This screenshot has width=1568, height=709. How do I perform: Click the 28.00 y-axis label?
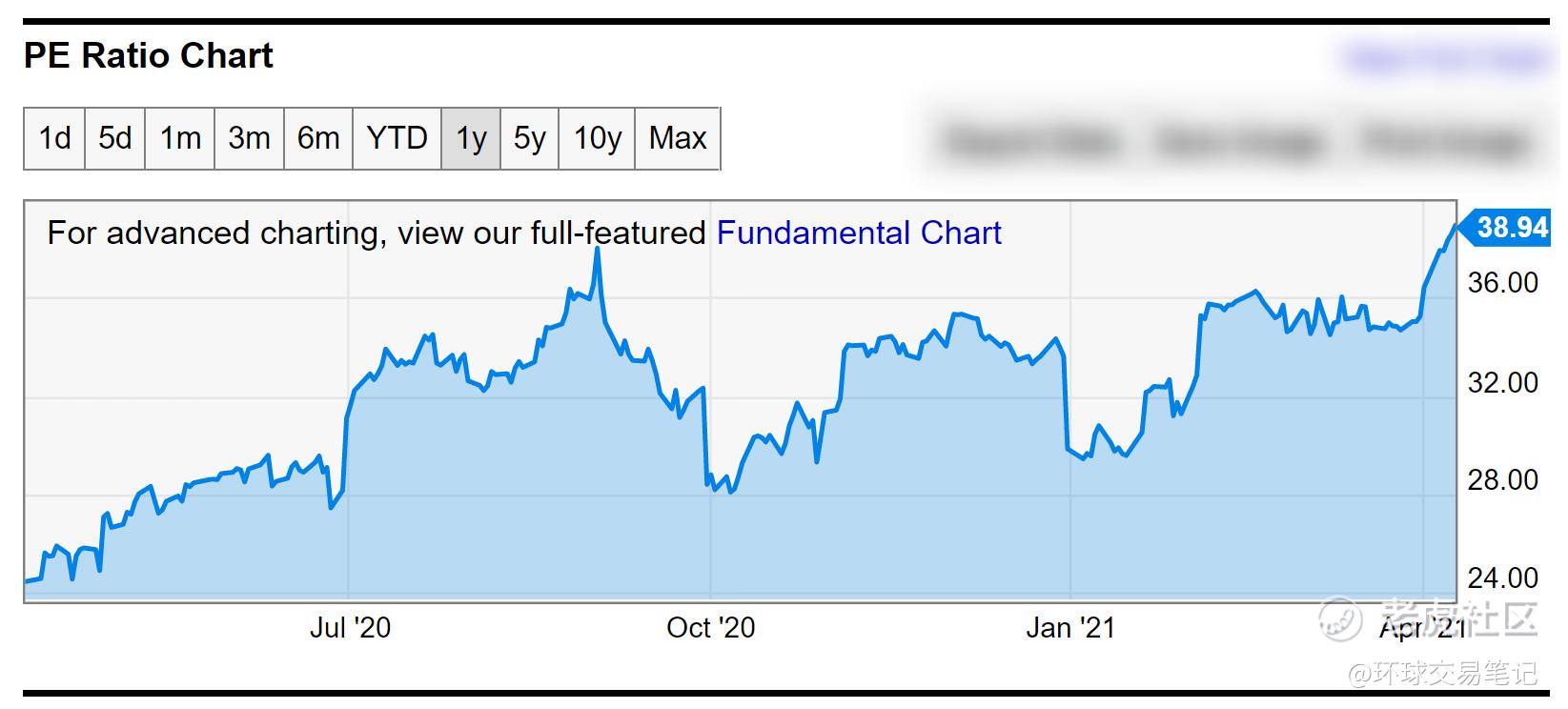click(x=1503, y=480)
